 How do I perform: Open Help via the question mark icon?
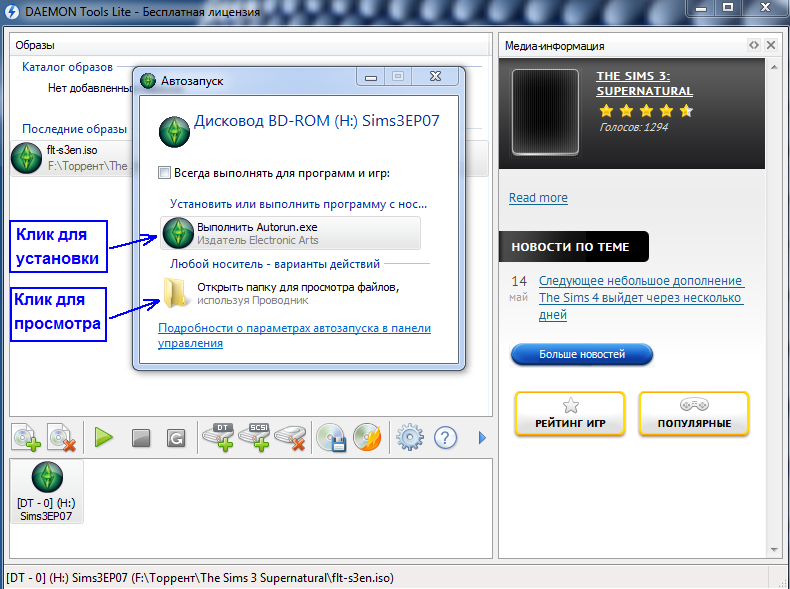point(445,438)
